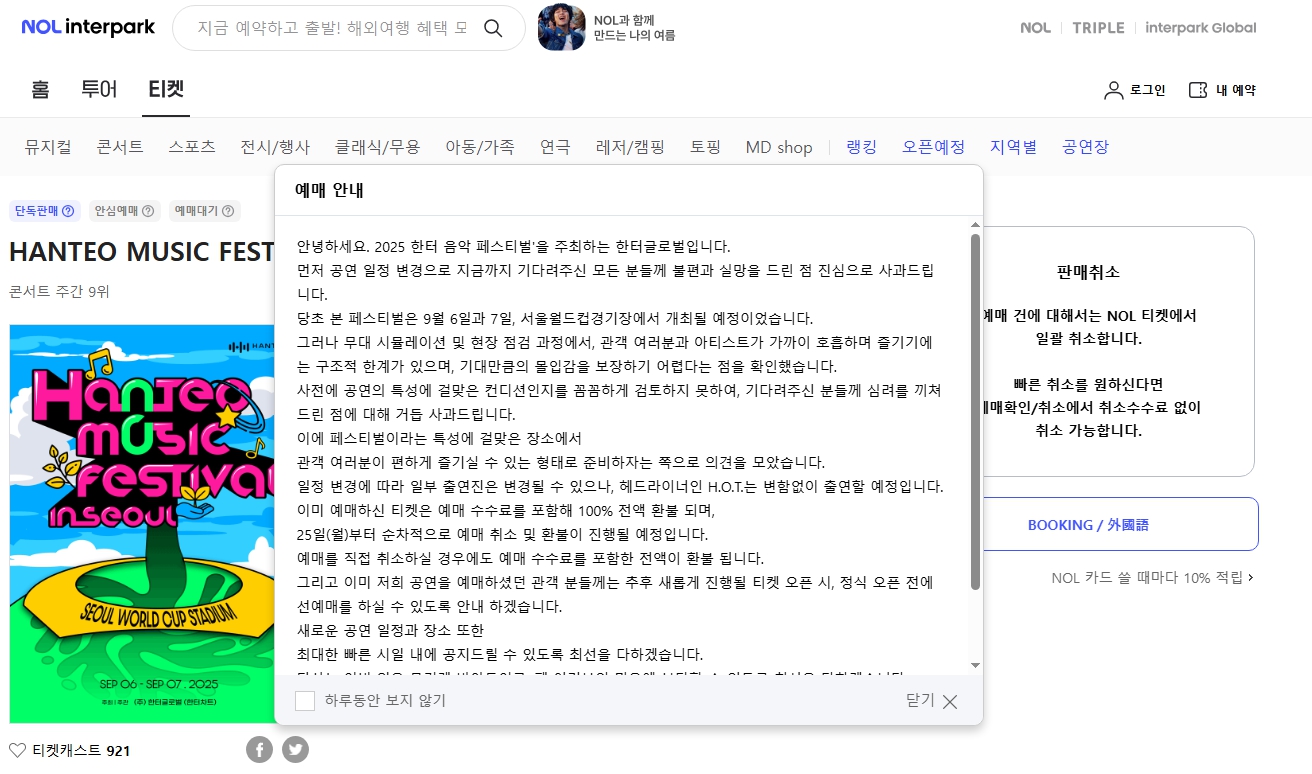This screenshot has height=774, width=1312.
Task: Click the search input field
Action: 332,28
